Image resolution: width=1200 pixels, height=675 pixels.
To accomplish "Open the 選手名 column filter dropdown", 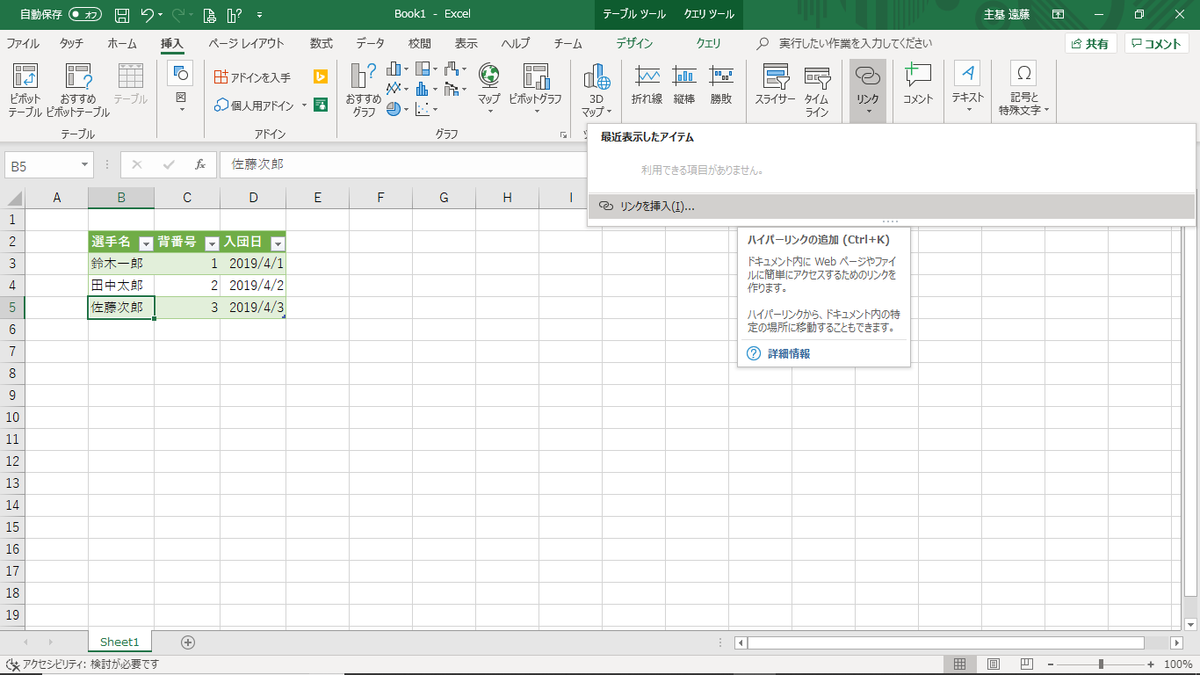I will [x=146, y=243].
